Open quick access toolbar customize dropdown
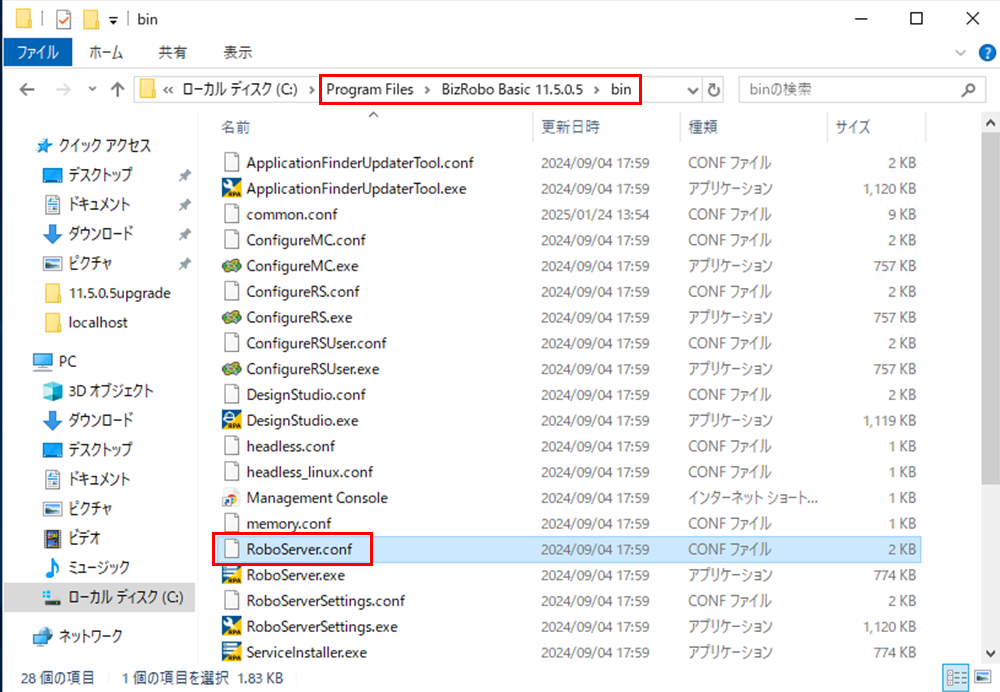The image size is (1000, 692). coord(113,20)
